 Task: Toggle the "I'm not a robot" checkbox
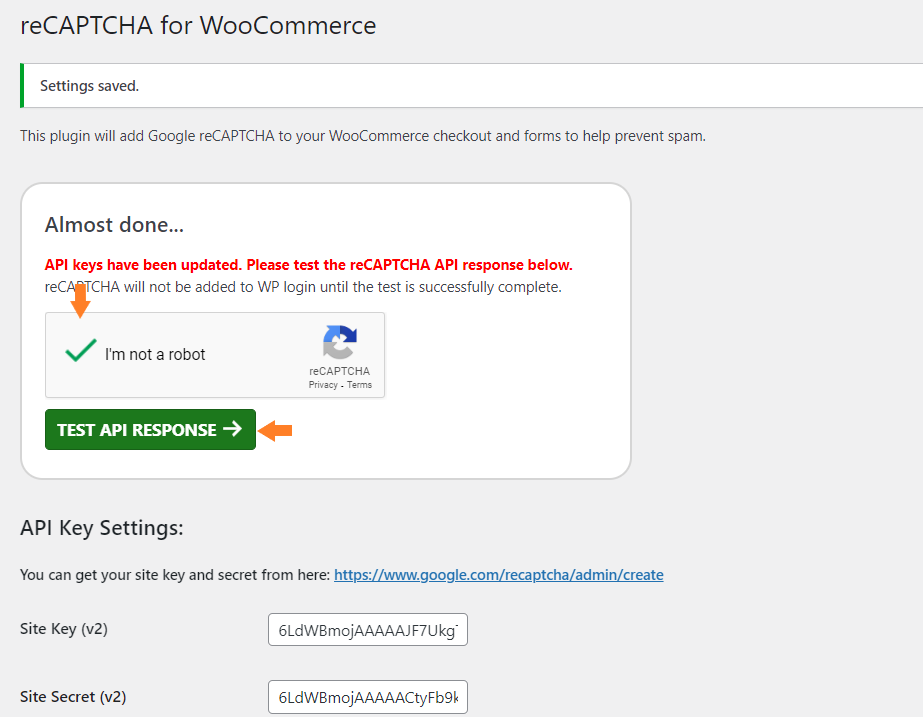pyautogui.click(x=81, y=351)
